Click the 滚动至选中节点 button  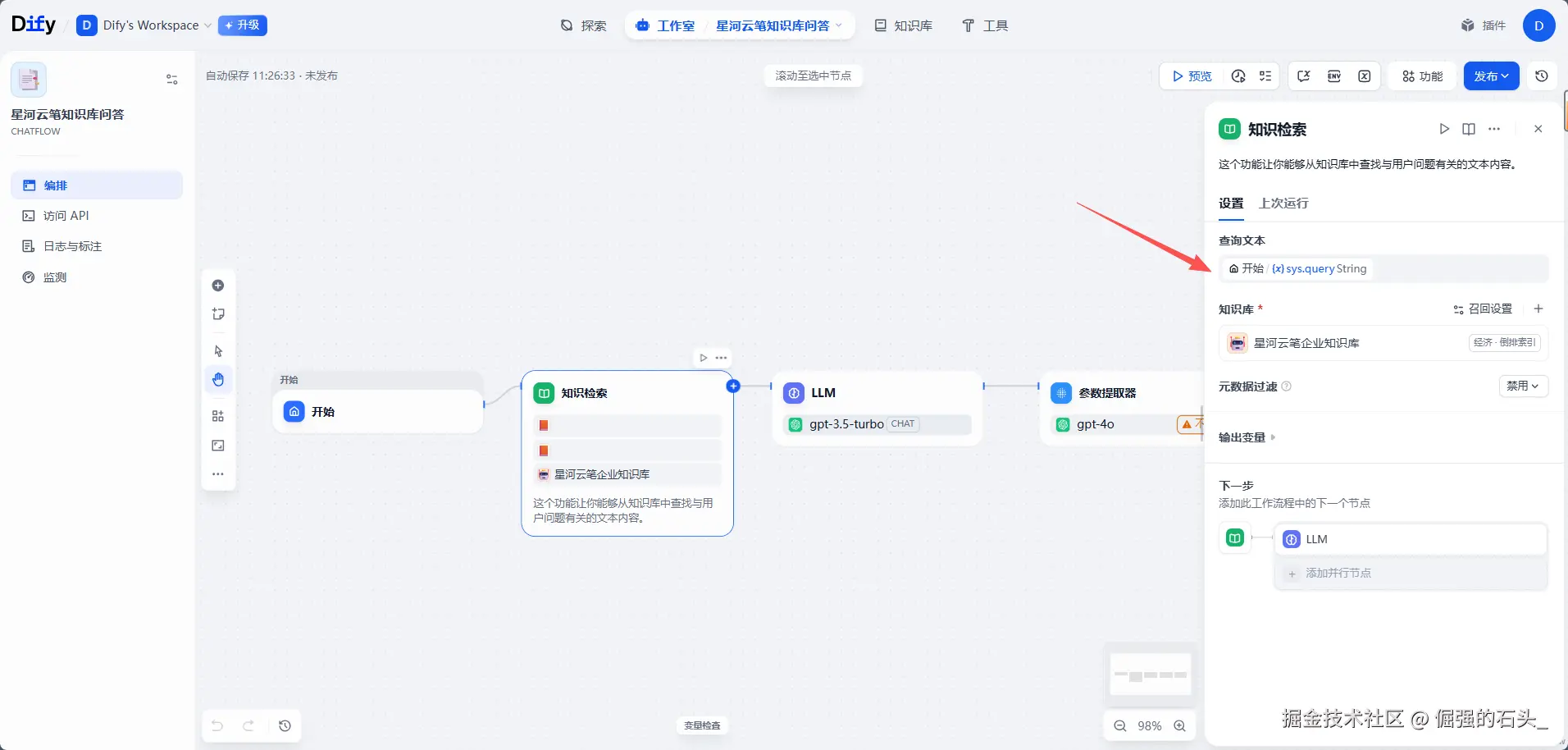click(814, 75)
